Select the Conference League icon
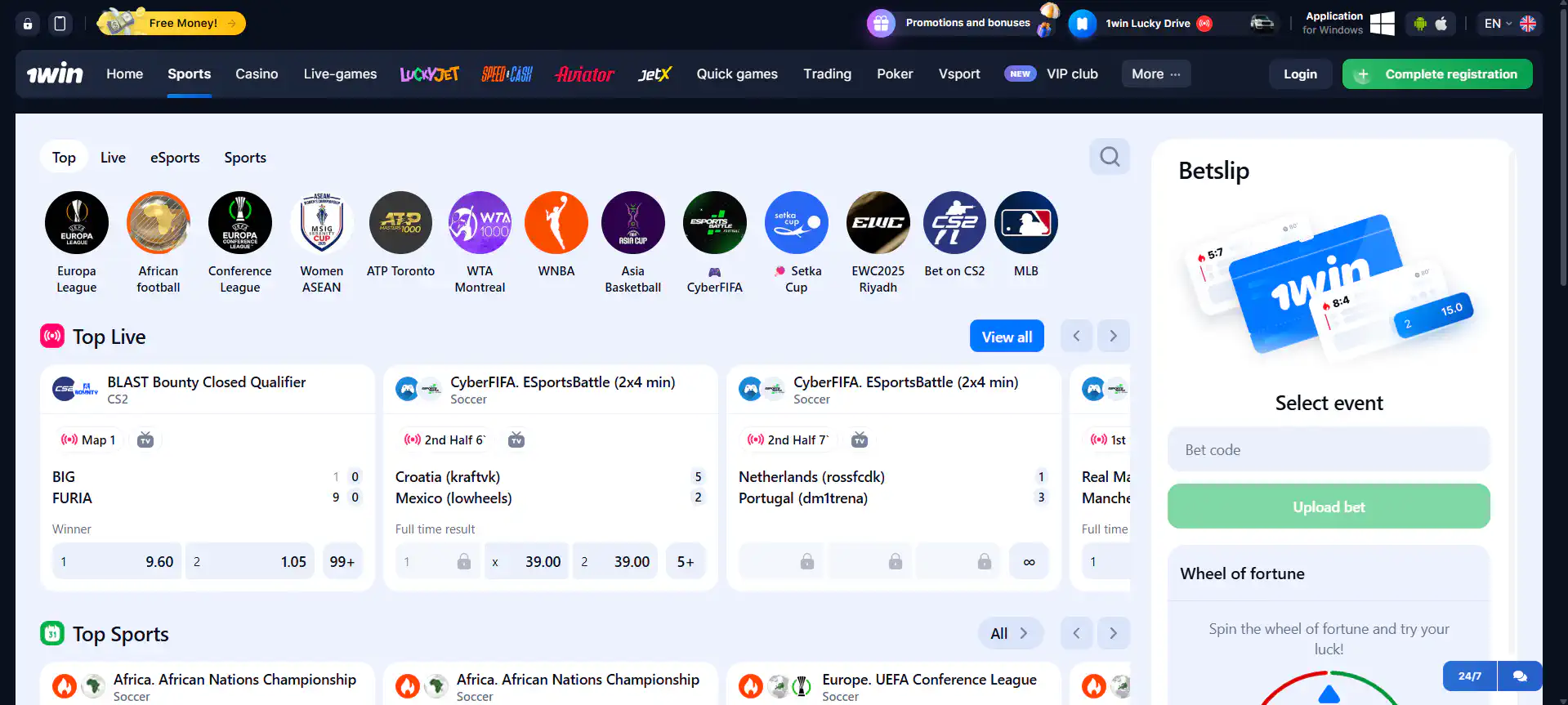The width and height of the screenshot is (1568, 705). [x=240, y=223]
